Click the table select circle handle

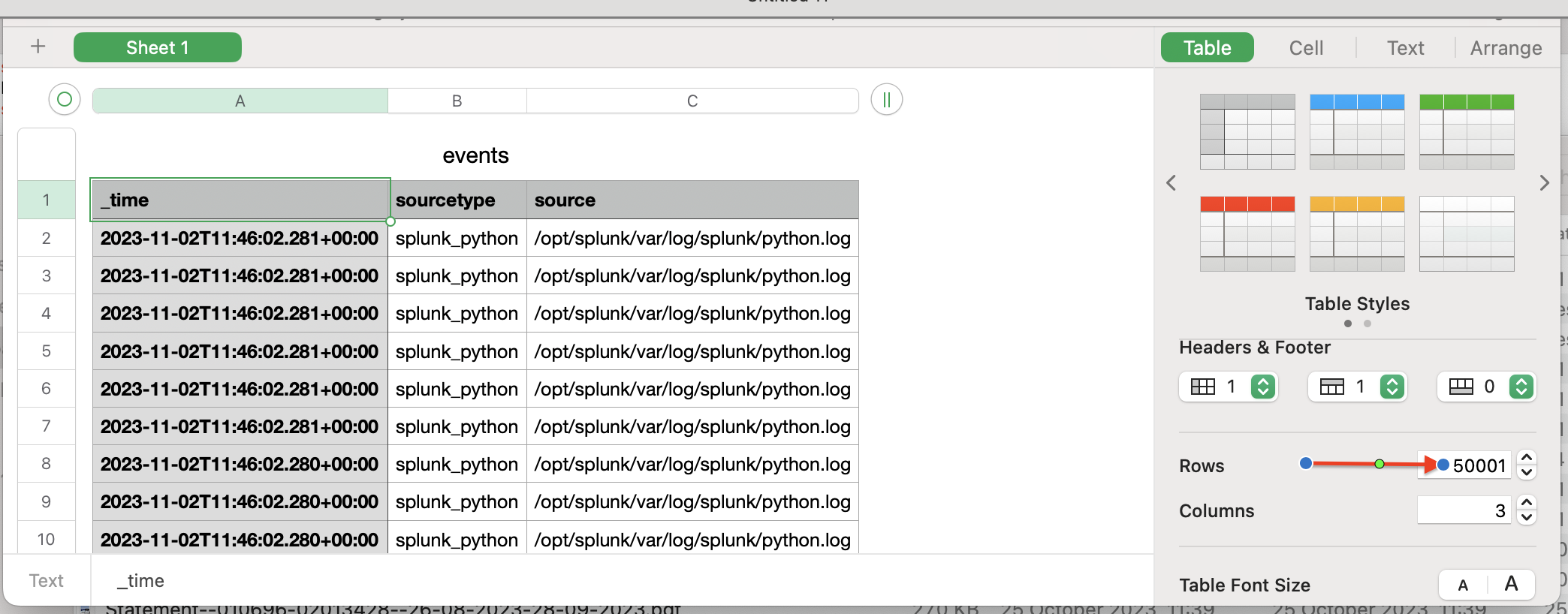pos(65,99)
